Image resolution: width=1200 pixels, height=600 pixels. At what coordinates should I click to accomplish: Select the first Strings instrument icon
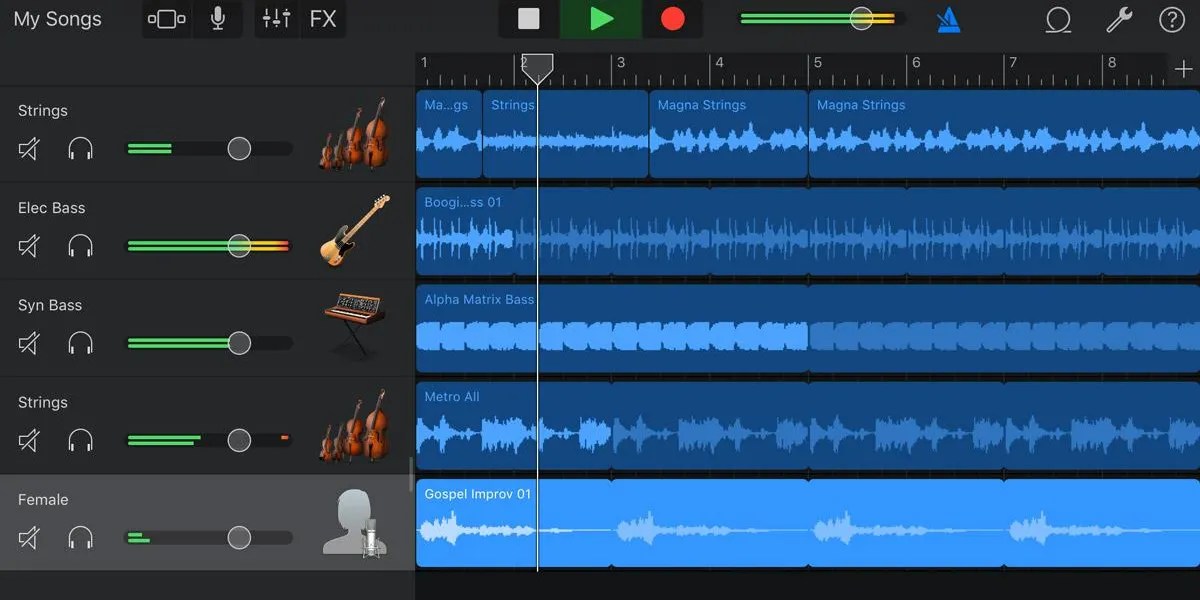click(x=353, y=133)
